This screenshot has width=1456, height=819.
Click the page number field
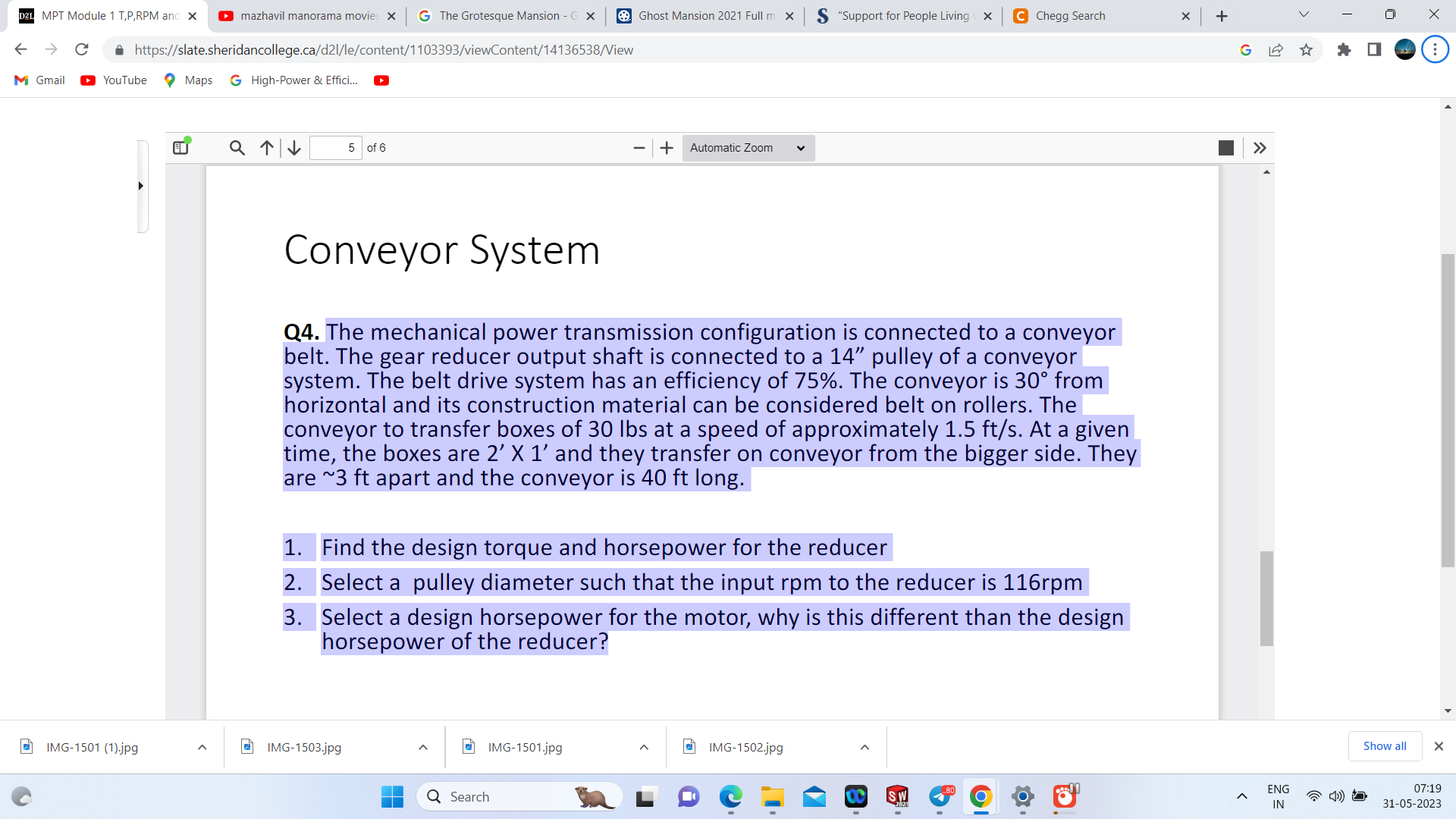coord(335,148)
